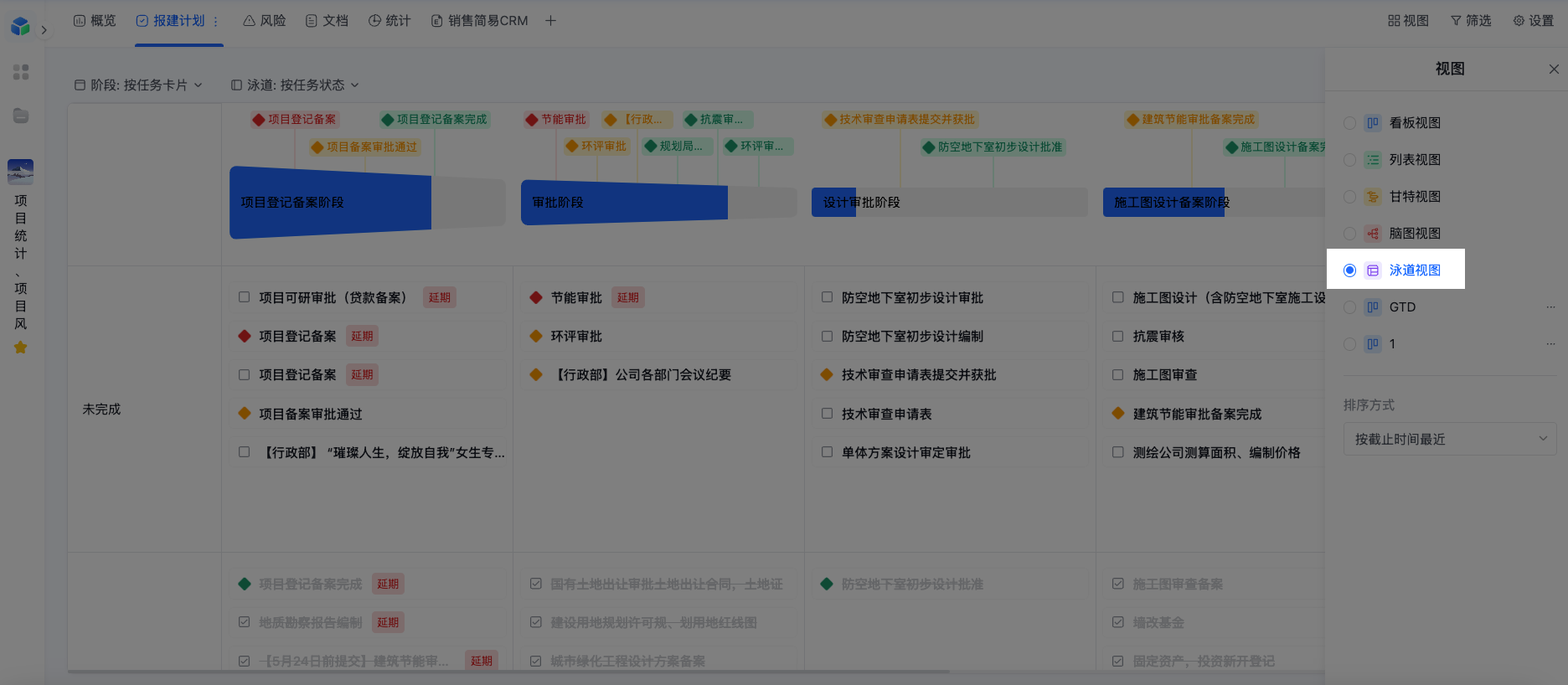This screenshot has width=1568, height=685.
Task: Click the 脑图视图 mindmap icon
Action: coord(1373,234)
